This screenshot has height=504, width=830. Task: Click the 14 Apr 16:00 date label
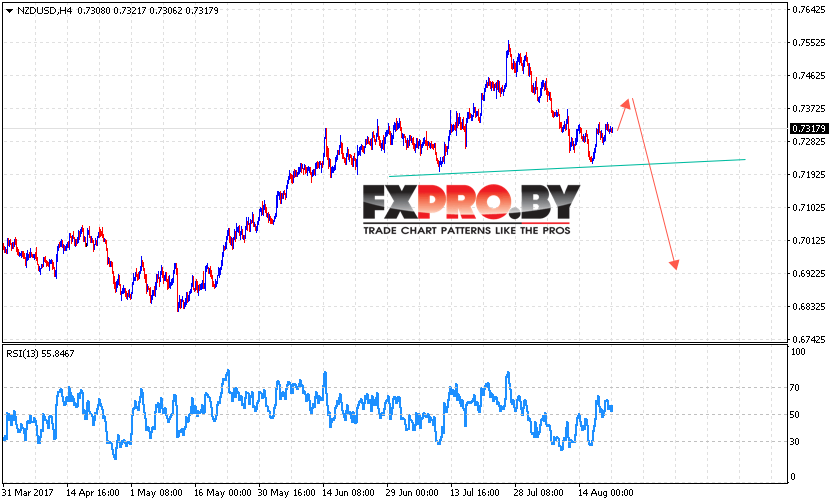[93, 493]
